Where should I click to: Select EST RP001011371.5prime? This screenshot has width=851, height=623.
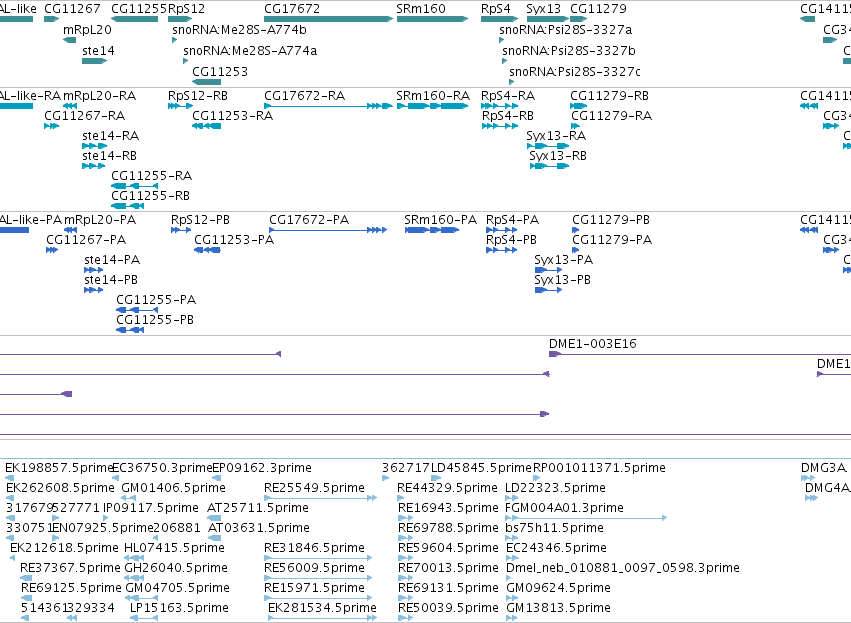[599, 468]
